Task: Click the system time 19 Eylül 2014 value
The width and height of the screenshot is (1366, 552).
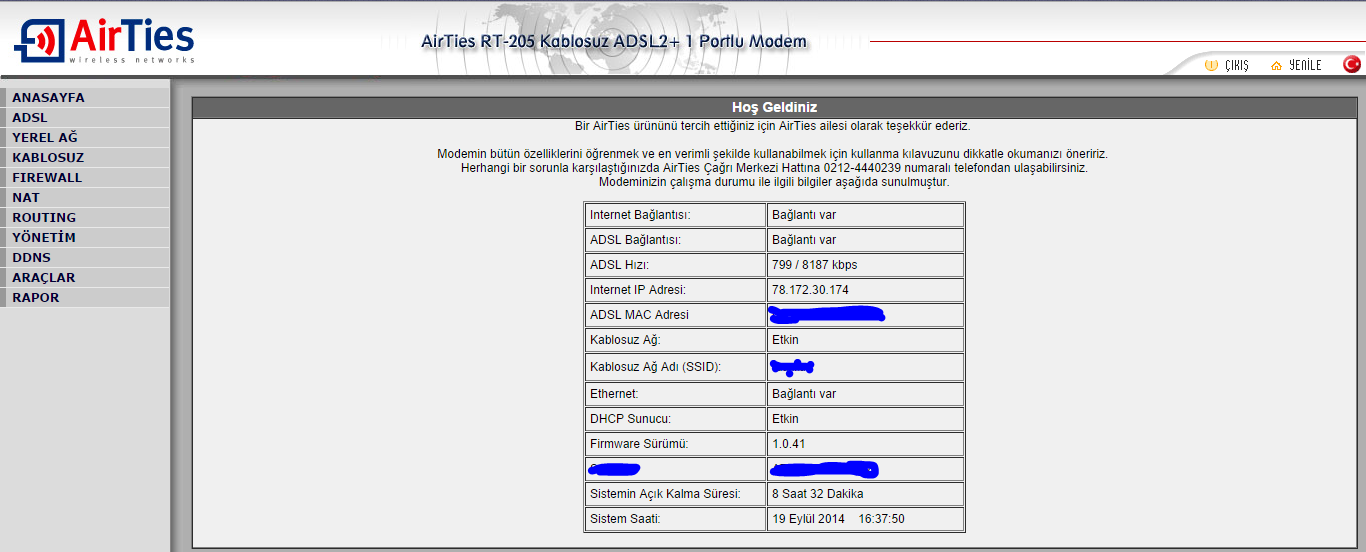Action: pos(838,519)
